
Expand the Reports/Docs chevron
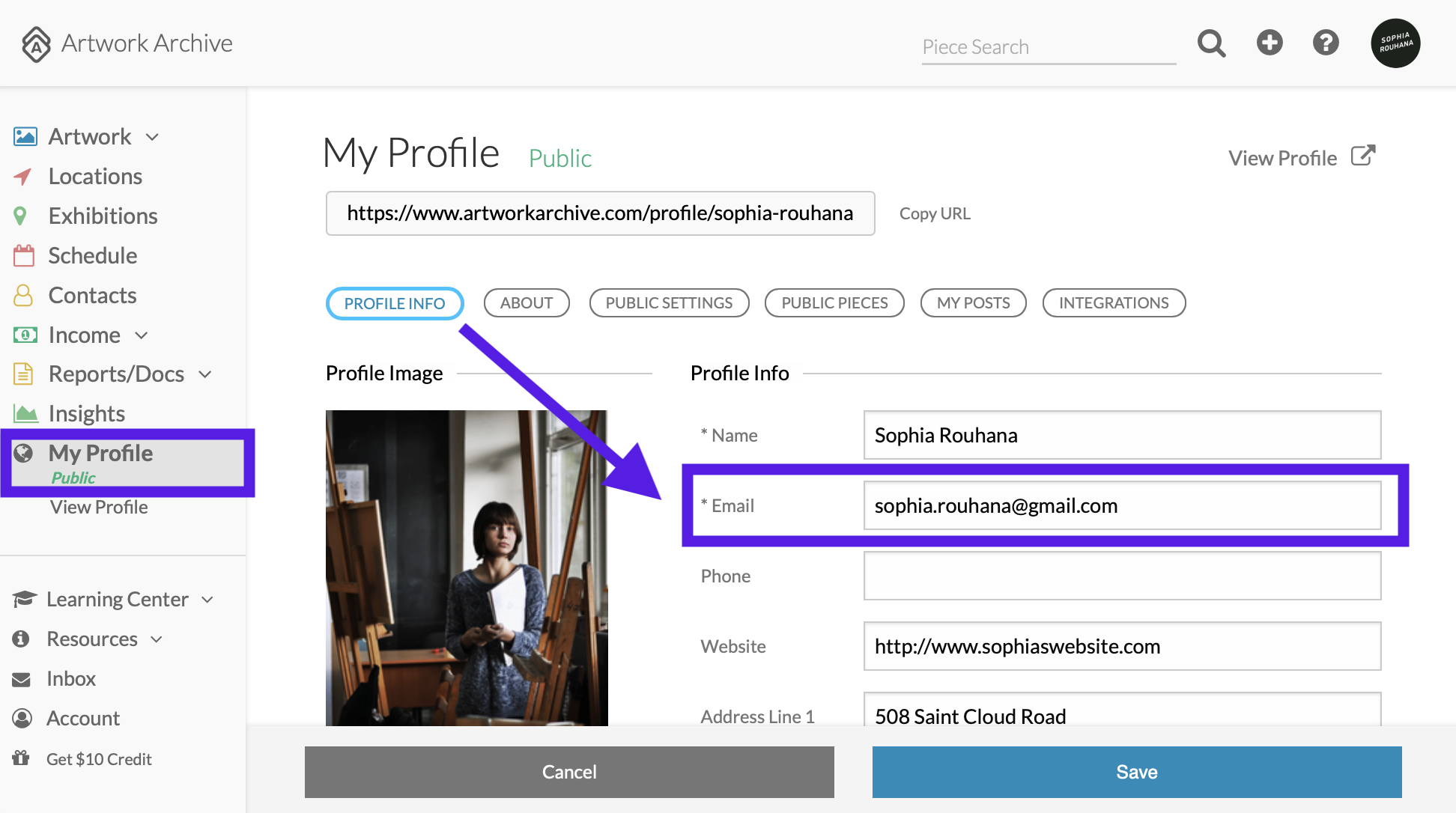point(205,374)
